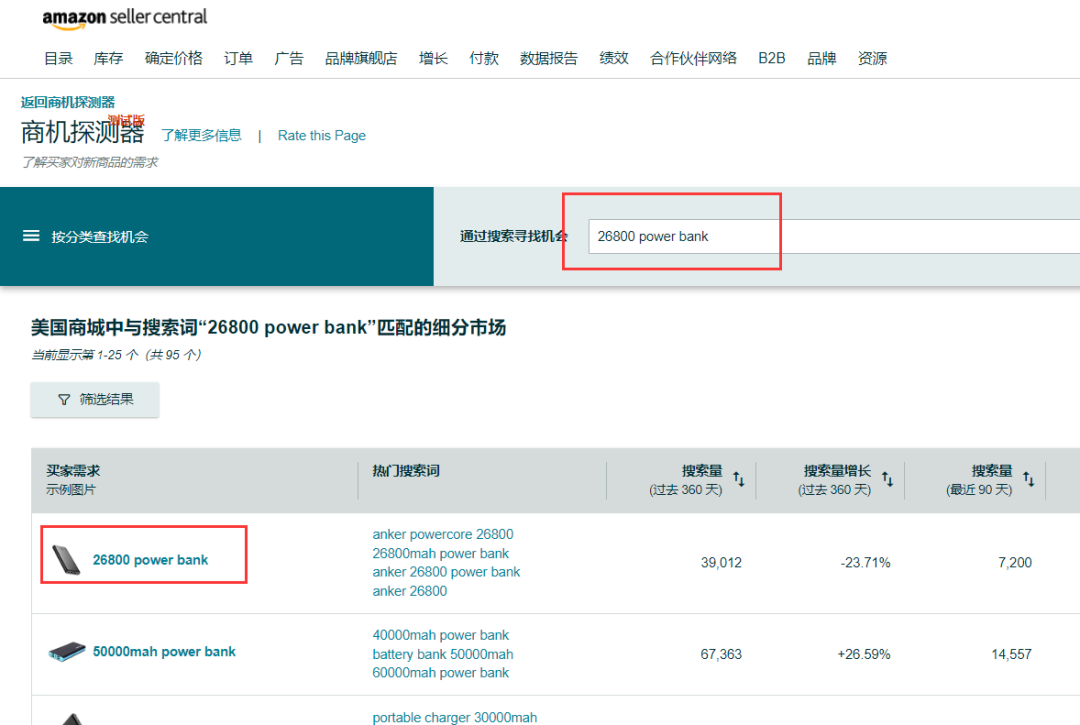Open the 绩效 menu

(614, 59)
